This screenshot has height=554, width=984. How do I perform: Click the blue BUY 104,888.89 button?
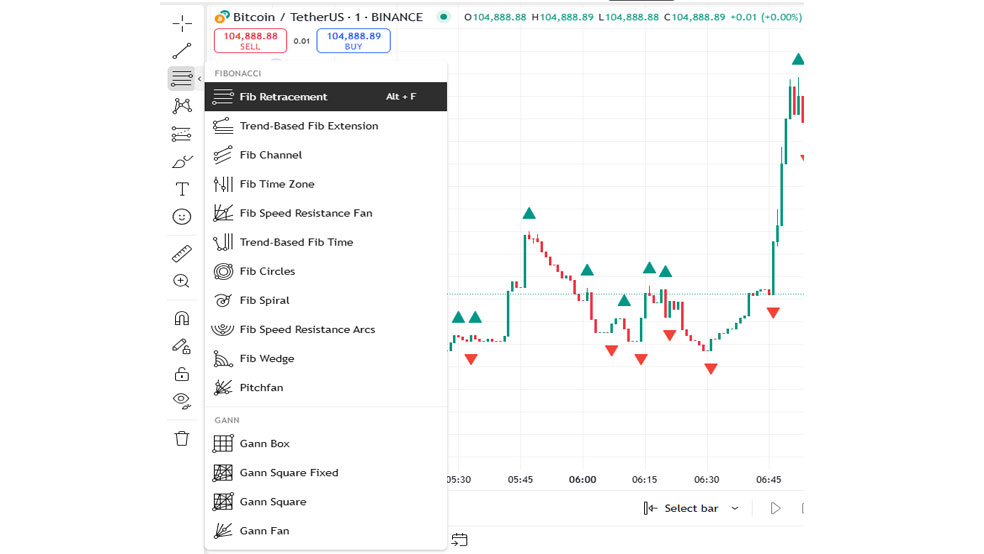click(353, 41)
